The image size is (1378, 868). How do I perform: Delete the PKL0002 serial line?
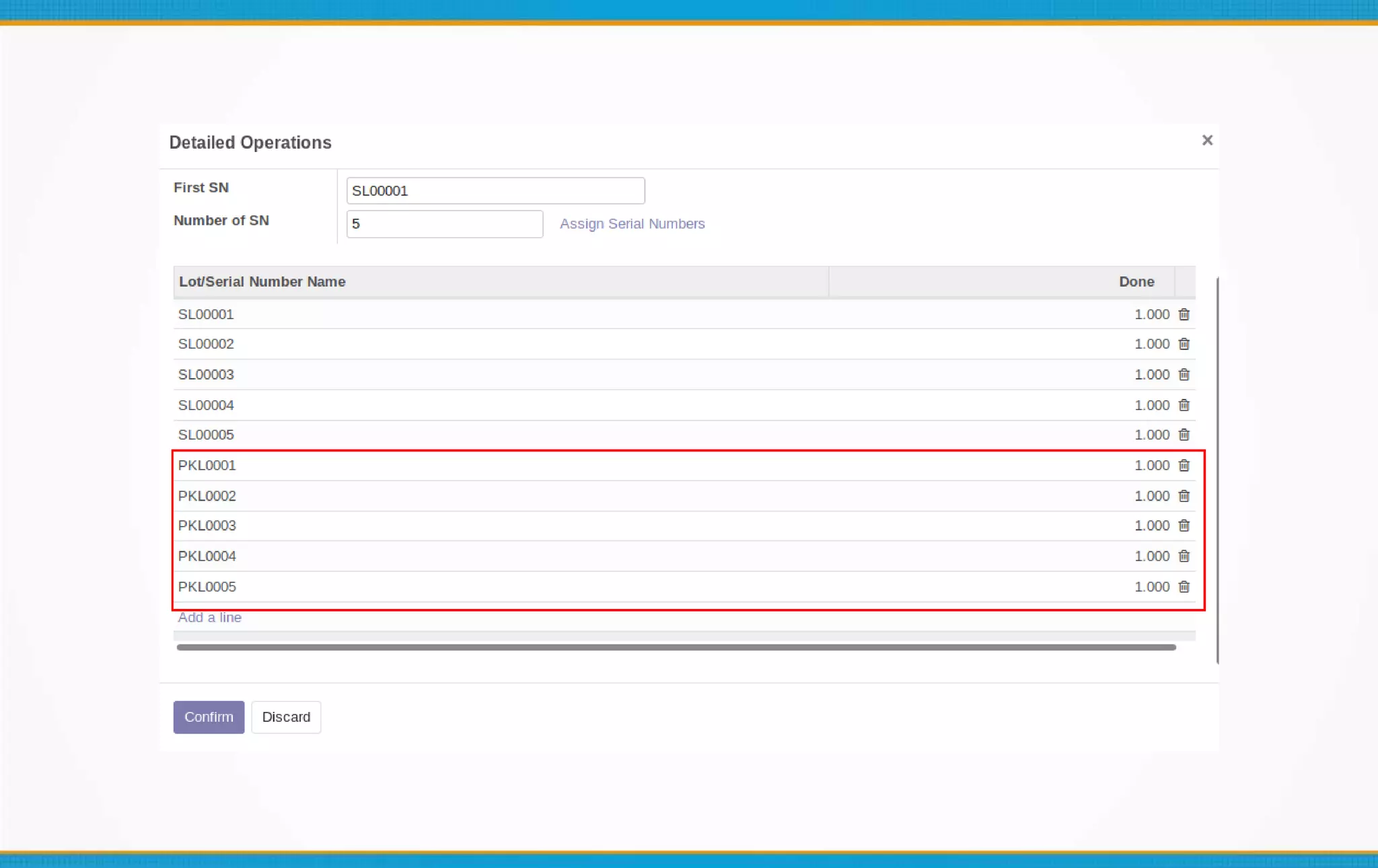pyautogui.click(x=1184, y=496)
